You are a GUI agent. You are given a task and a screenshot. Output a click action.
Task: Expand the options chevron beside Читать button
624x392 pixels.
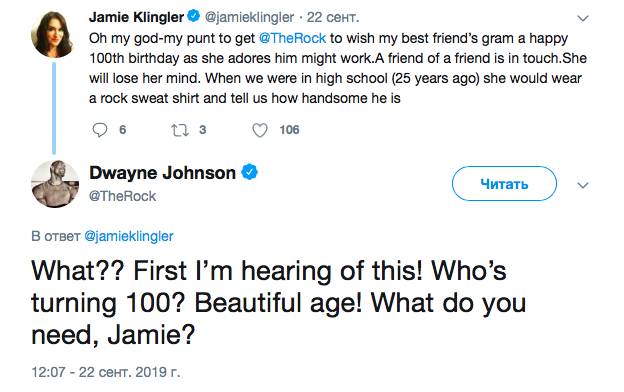tap(583, 185)
